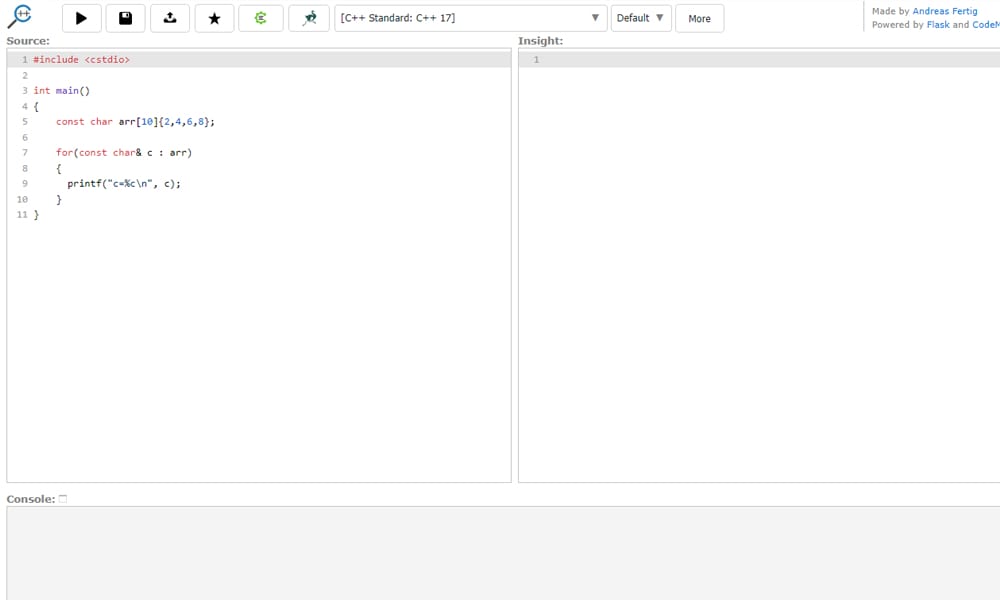Click line number 7 in source gutter

24,153
